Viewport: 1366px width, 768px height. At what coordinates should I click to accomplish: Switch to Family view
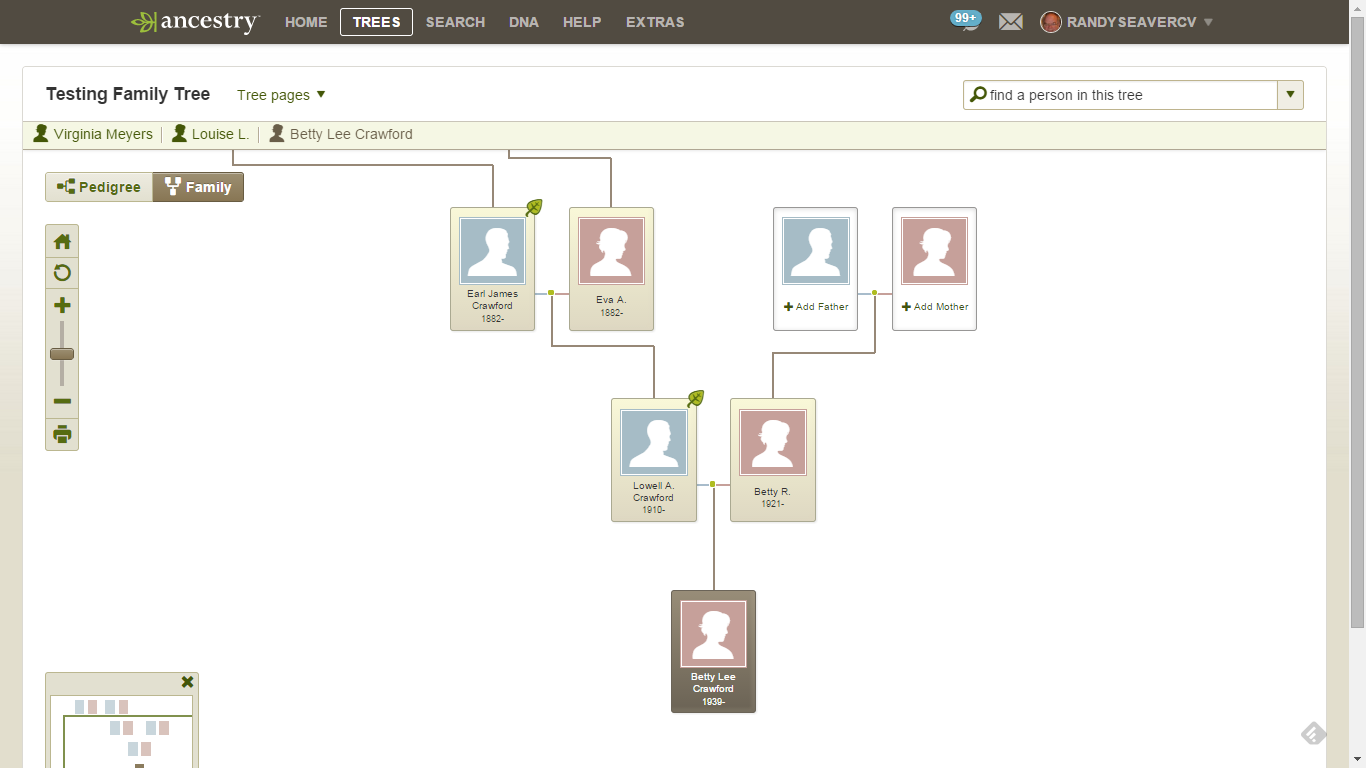[197, 187]
